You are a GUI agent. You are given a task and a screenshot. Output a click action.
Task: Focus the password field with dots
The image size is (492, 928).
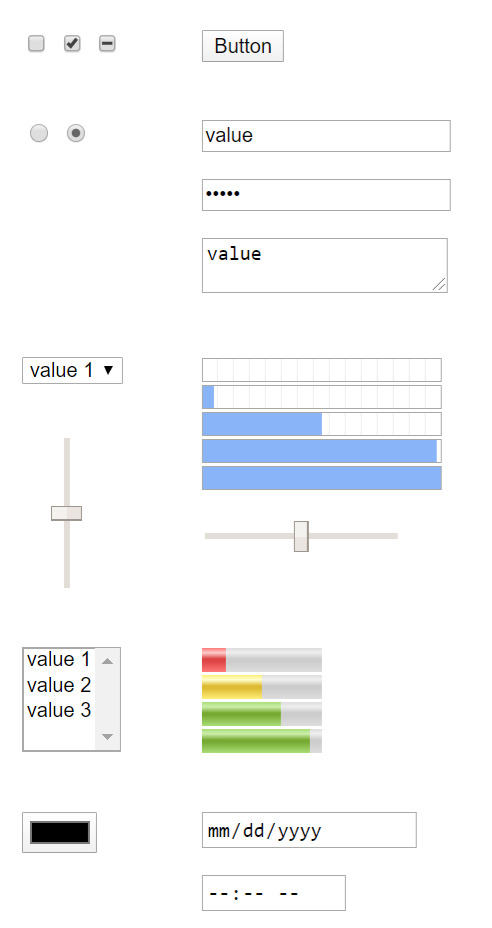click(x=326, y=195)
